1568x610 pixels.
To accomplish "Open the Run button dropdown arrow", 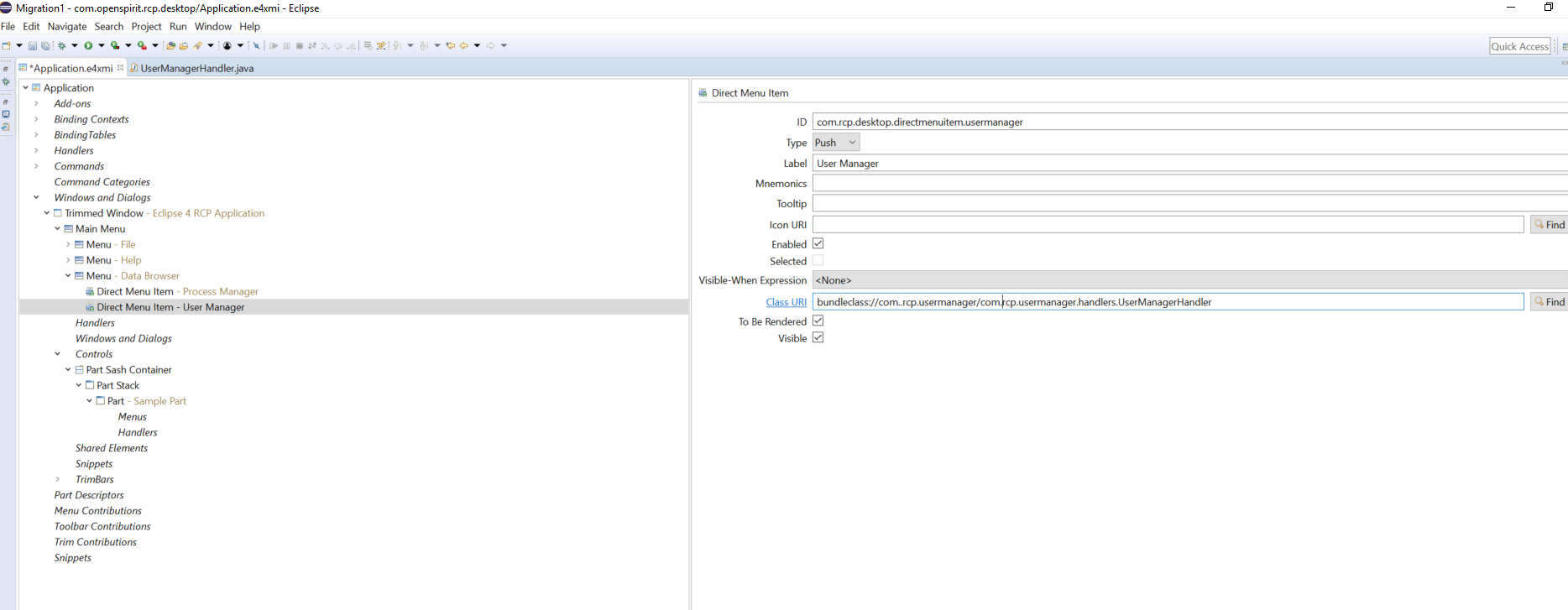I will (102, 45).
